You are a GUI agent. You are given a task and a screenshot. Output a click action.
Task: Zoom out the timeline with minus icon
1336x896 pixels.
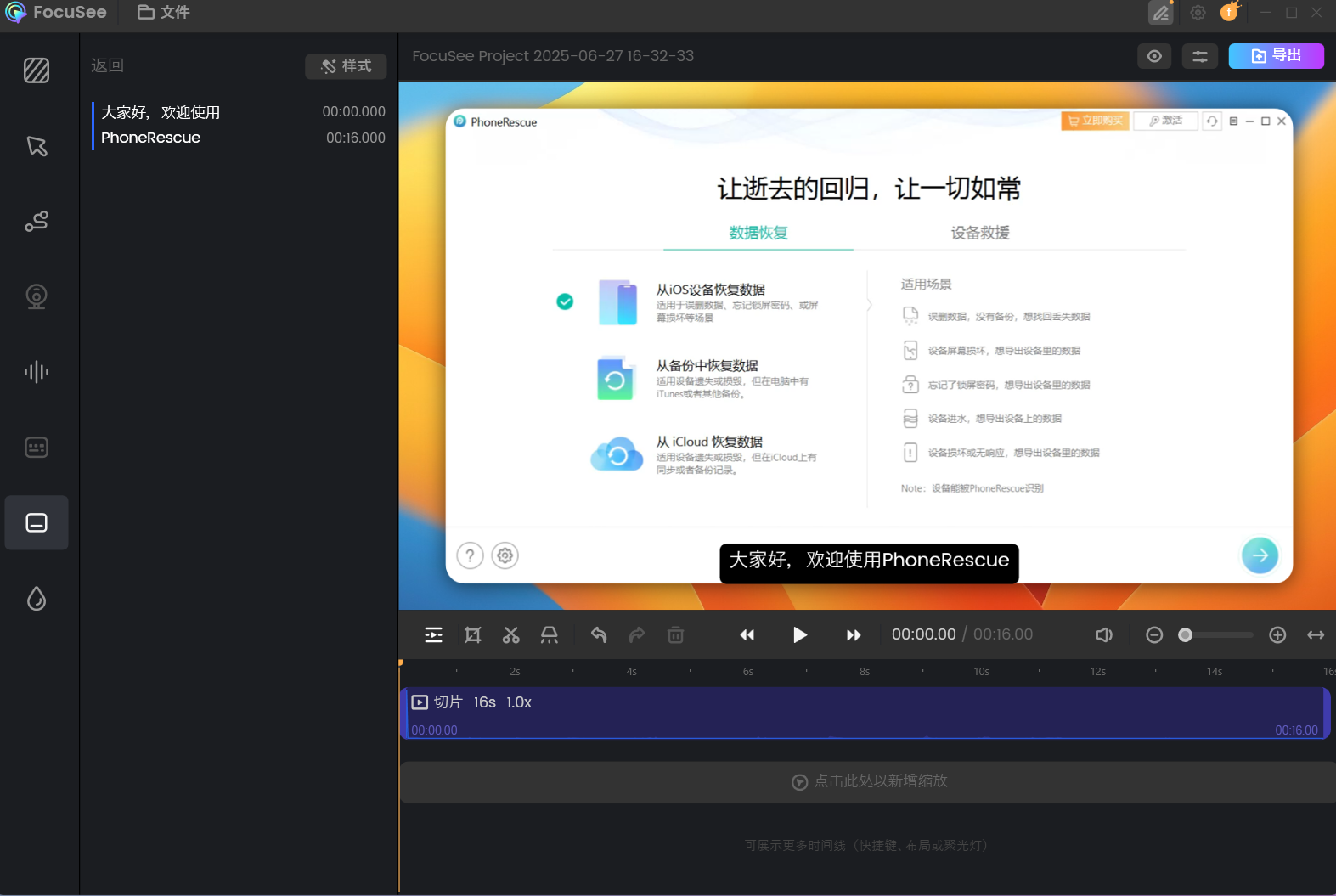tap(1154, 634)
